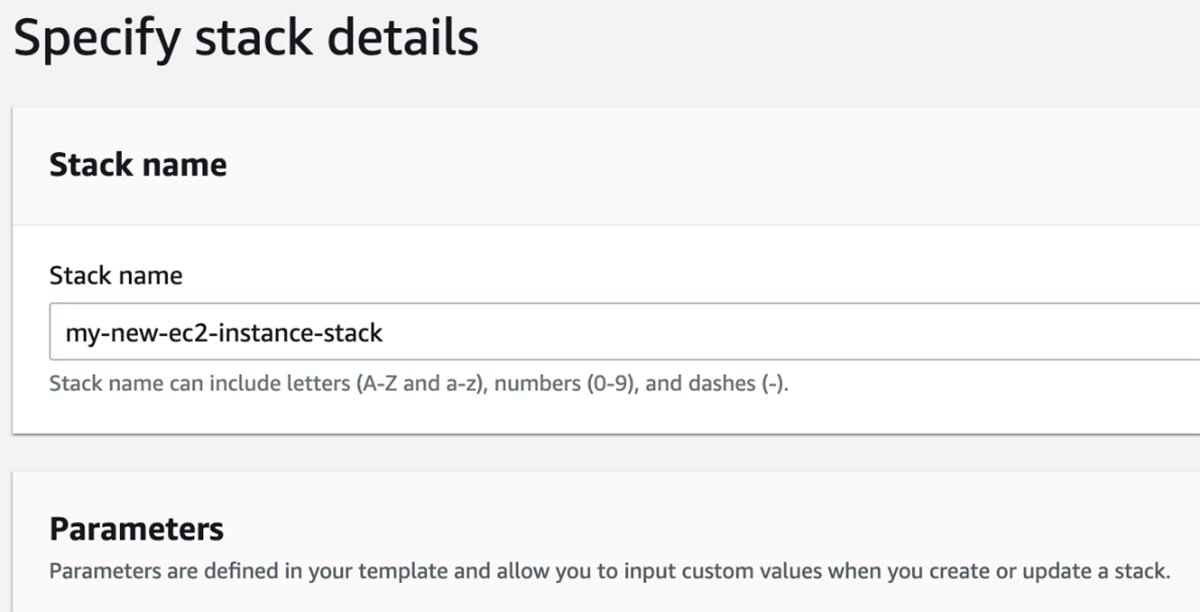Click the stack name hint text below the field
This screenshot has width=1200, height=612.
tap(418, 384)
